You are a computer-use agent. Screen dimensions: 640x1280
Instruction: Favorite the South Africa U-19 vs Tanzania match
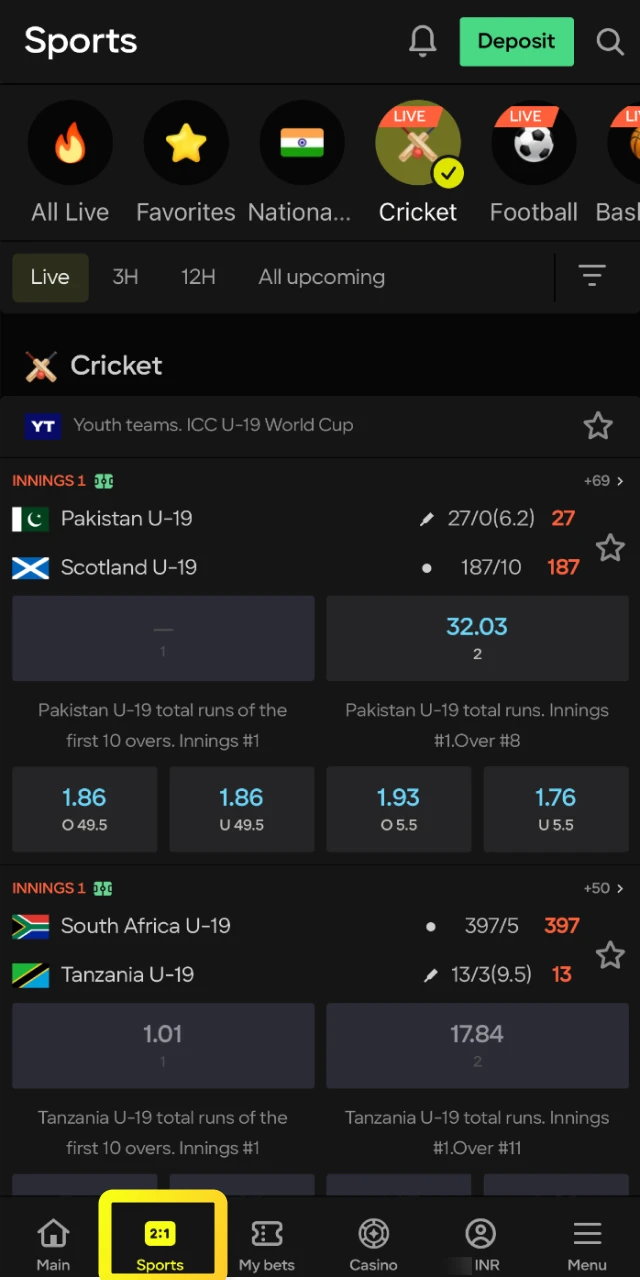610,956
